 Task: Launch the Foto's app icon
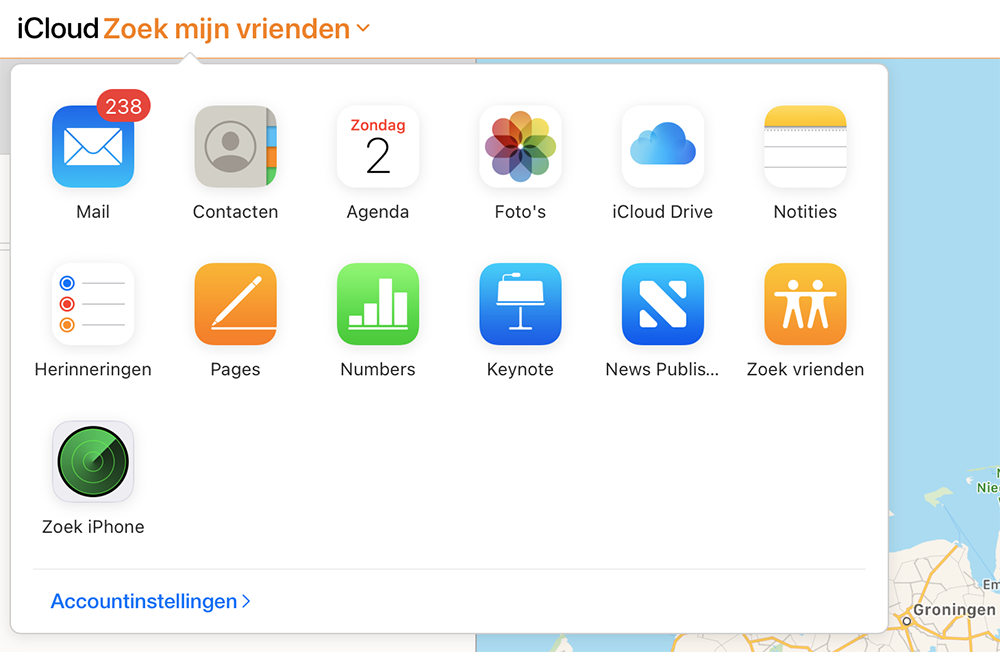click(520, 147)
